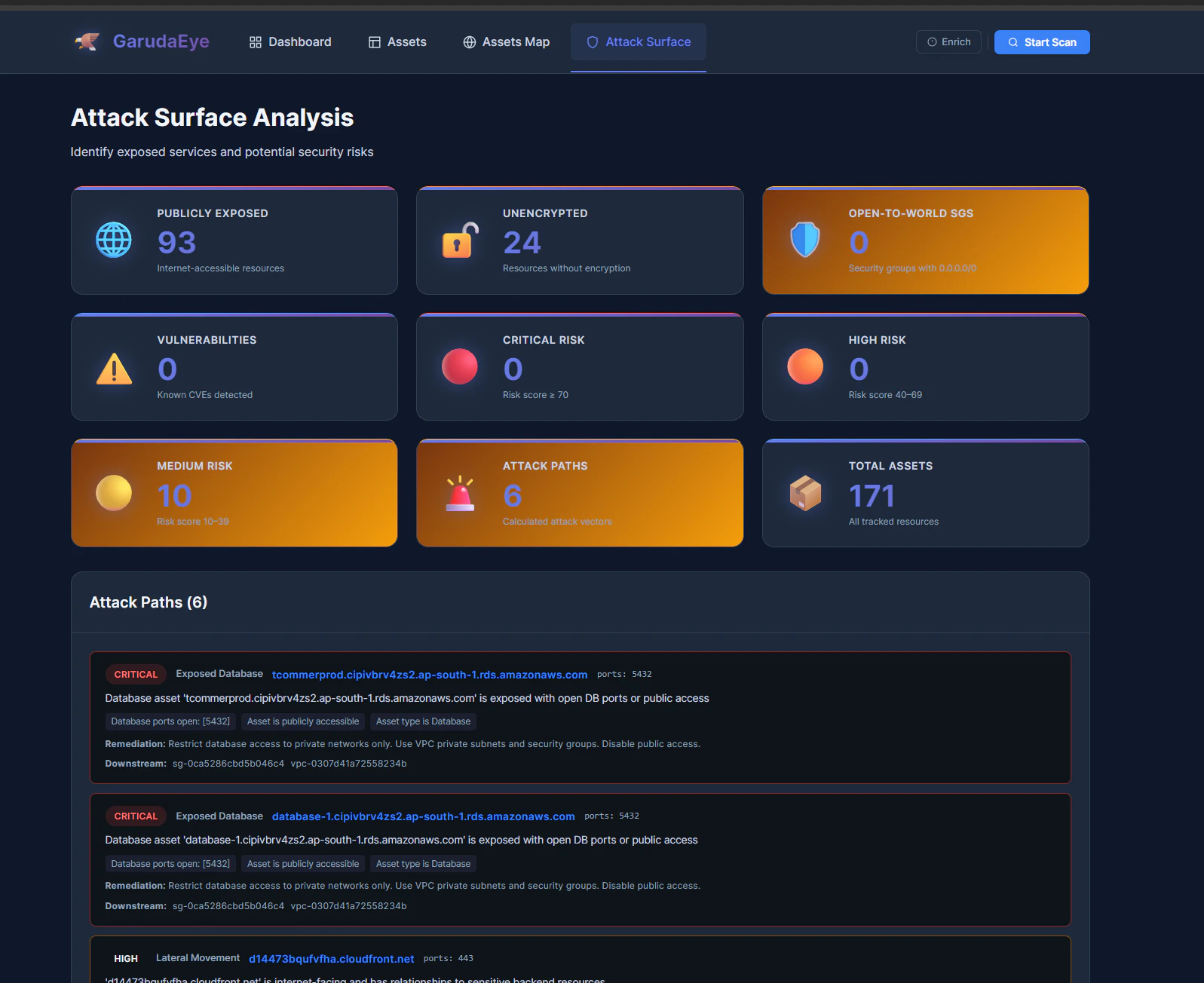
Task: Click the warning triangle in Vulnerabilities card
Action: pos(114,368)
